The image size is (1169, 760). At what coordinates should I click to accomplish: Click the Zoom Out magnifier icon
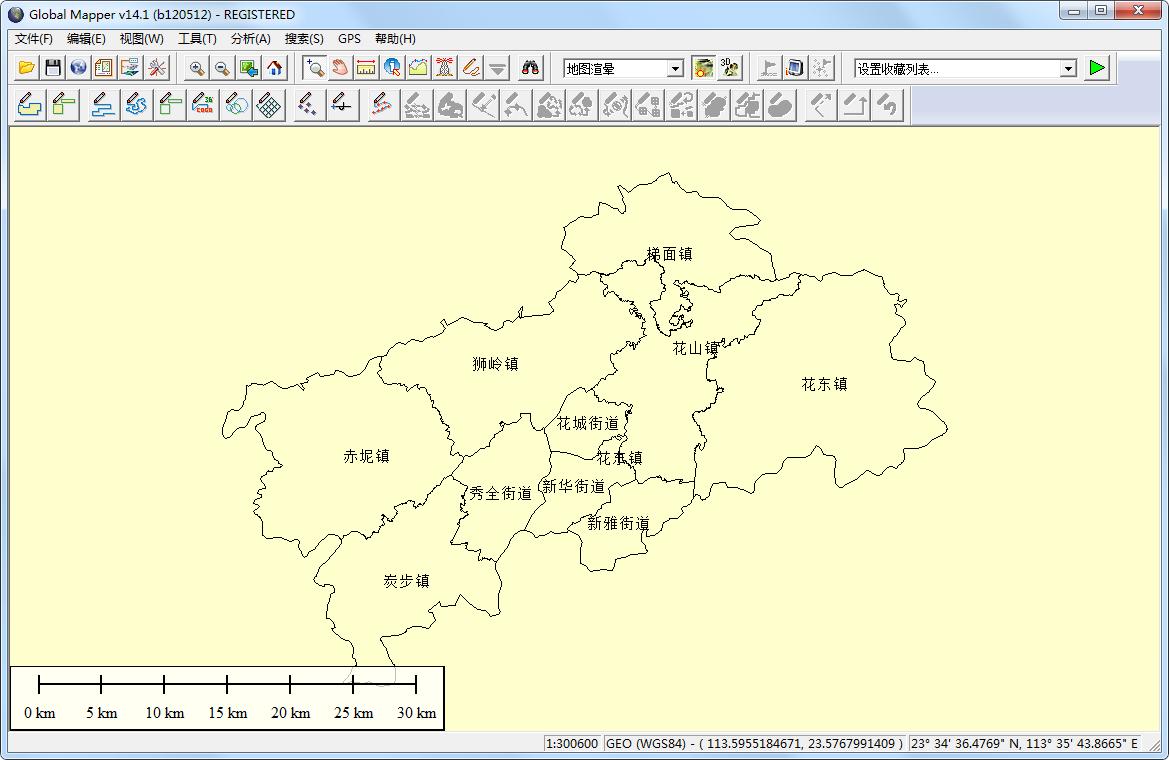[222, 68]
